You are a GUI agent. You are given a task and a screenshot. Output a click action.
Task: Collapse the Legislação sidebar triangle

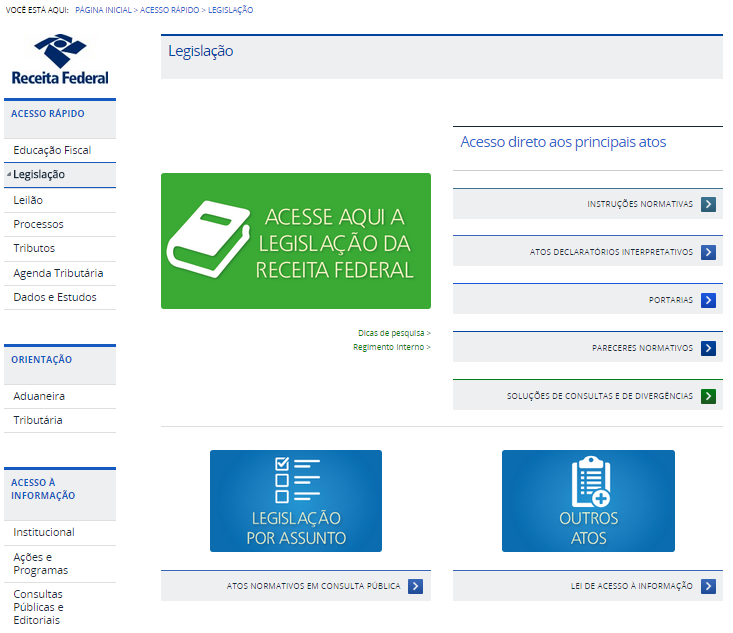[x=9, y=174]
